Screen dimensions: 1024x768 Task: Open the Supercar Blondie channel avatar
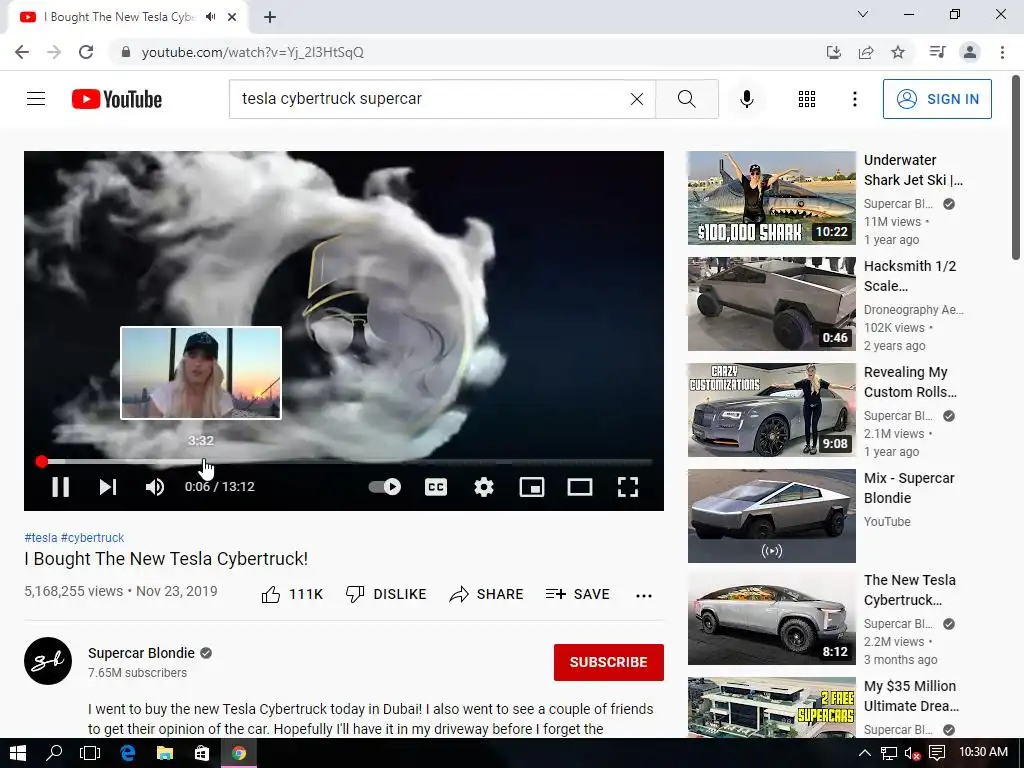click(x=48, y=661)
